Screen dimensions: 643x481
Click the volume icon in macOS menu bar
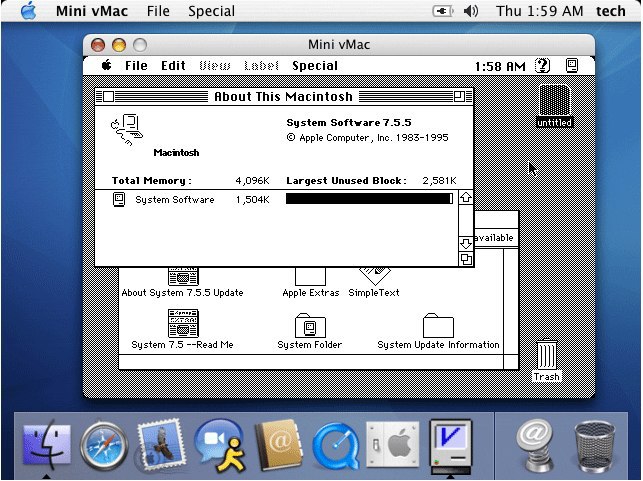click(471, 11)
